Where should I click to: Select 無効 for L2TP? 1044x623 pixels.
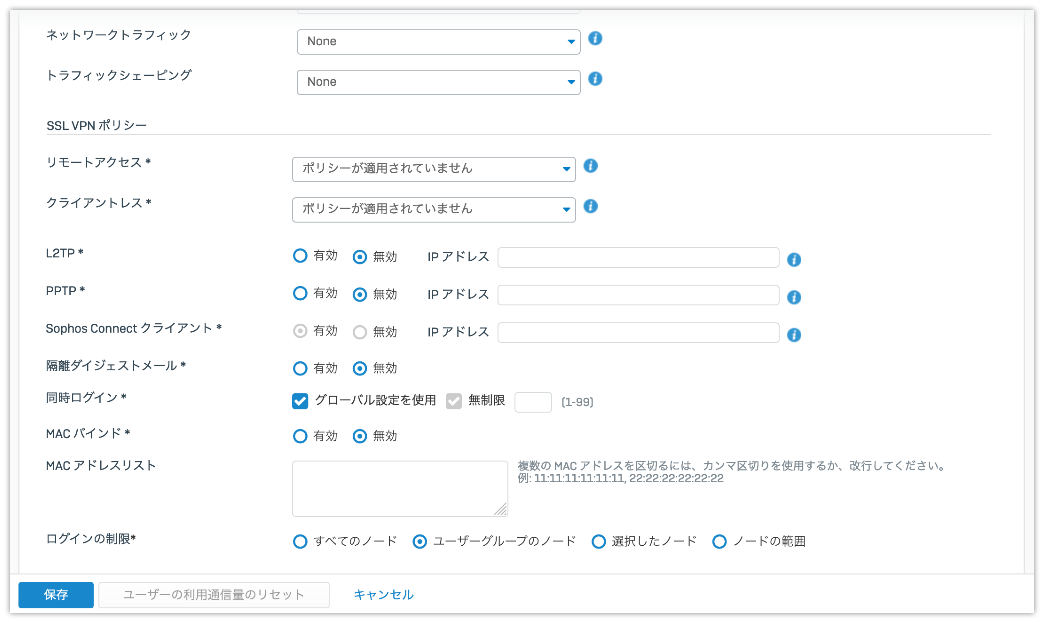[x=360, y=256]
